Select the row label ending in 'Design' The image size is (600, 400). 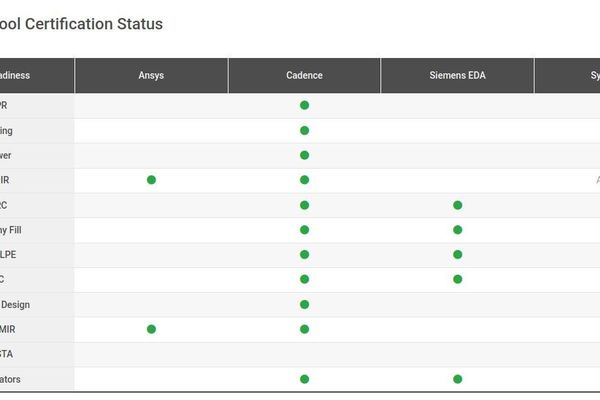point(16,304)
